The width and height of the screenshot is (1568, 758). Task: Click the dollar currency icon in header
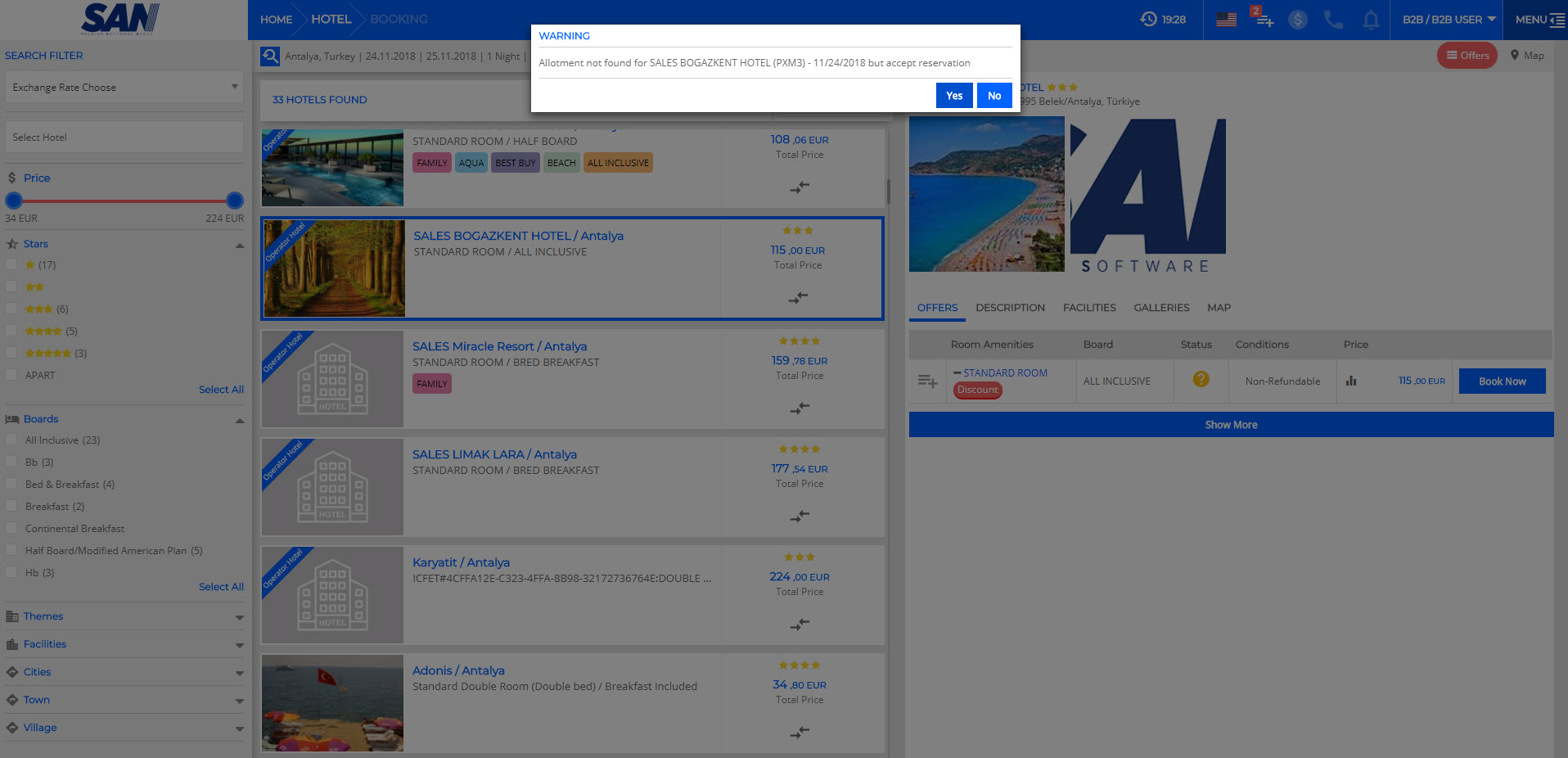click(1297, 20)
